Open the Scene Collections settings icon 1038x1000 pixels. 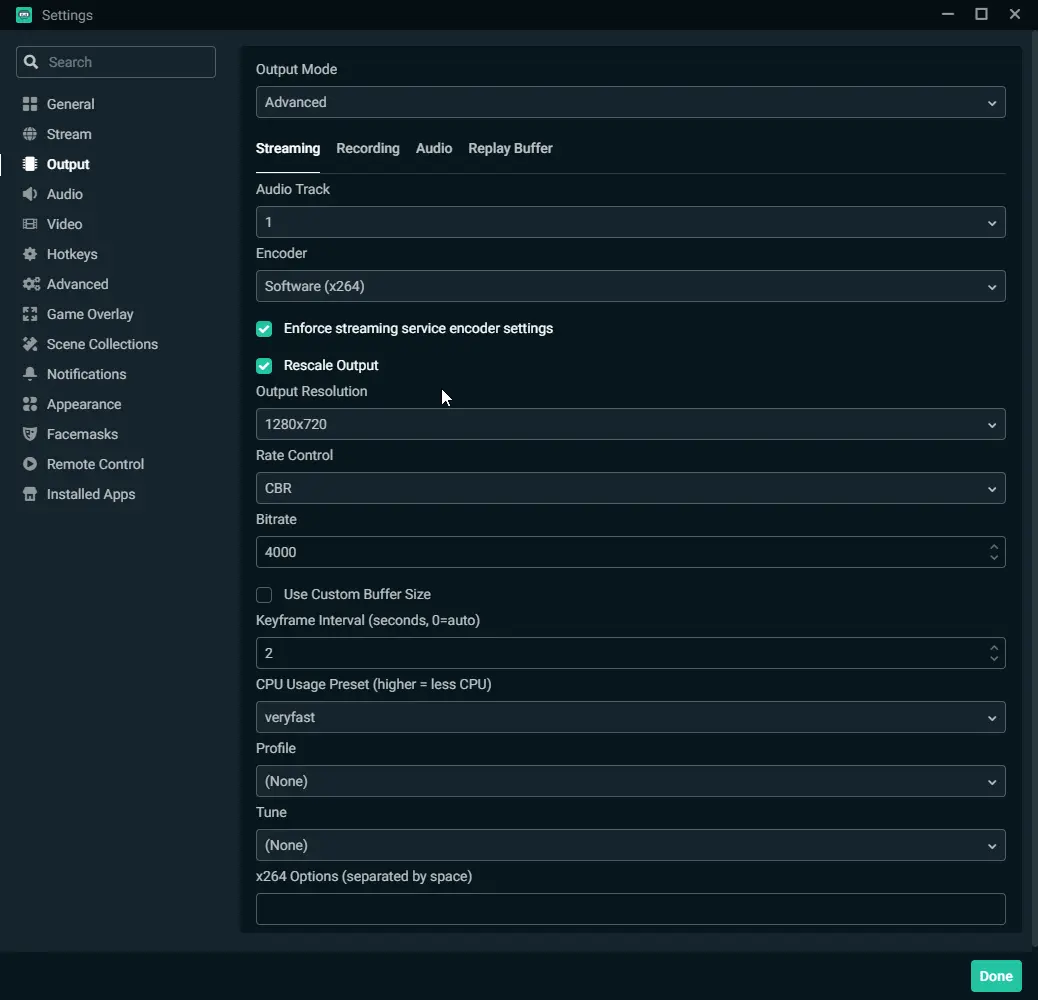coord(30,344)
